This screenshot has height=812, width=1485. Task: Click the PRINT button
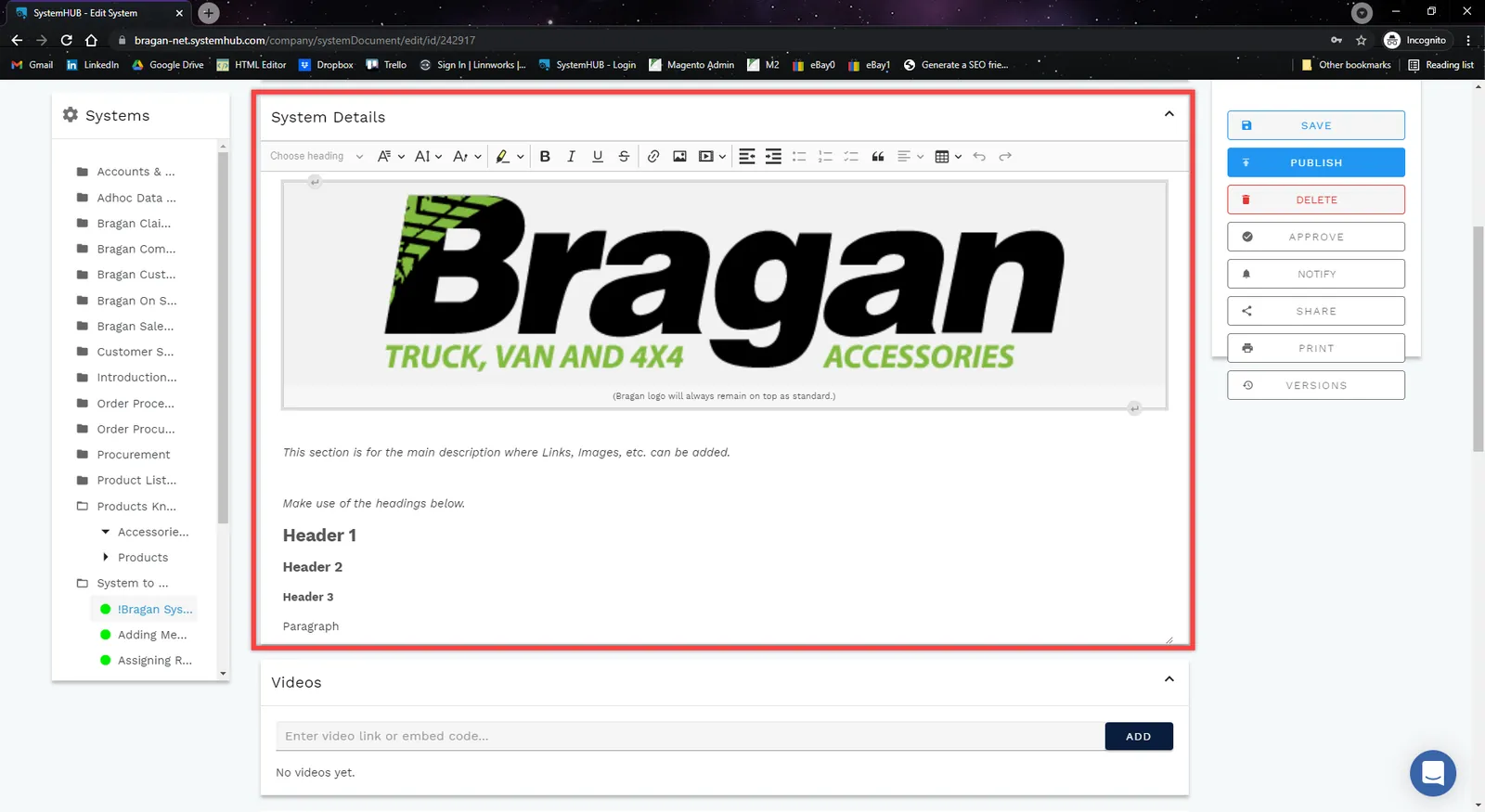point(1316,348)
